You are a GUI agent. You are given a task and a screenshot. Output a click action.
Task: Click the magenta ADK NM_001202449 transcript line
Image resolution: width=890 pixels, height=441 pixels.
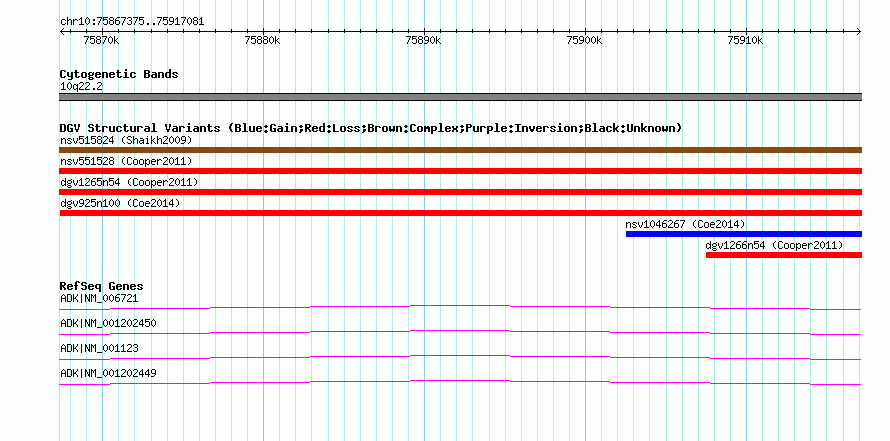(x=460, y=383)
